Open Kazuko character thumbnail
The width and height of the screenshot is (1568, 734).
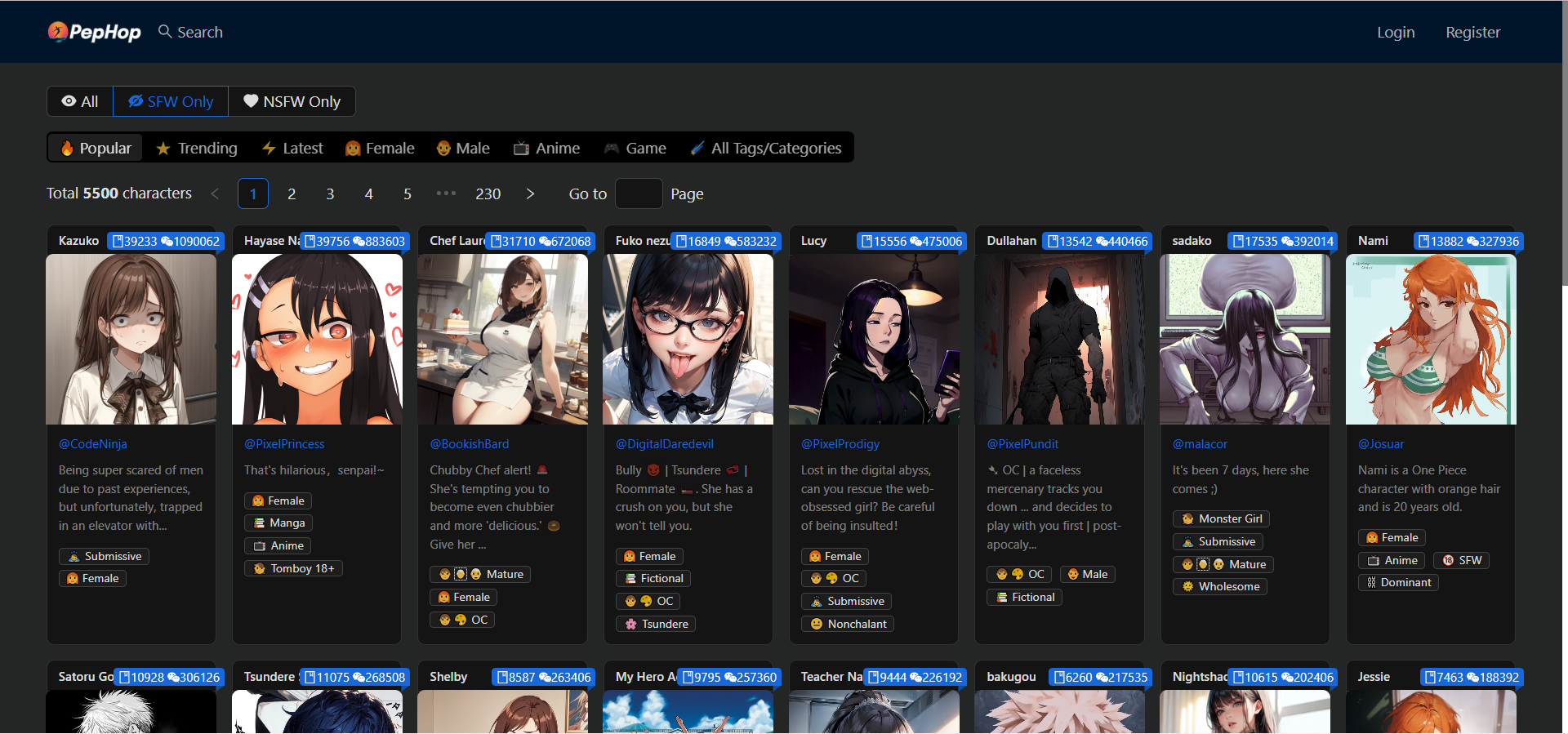[x=131, y=339]
